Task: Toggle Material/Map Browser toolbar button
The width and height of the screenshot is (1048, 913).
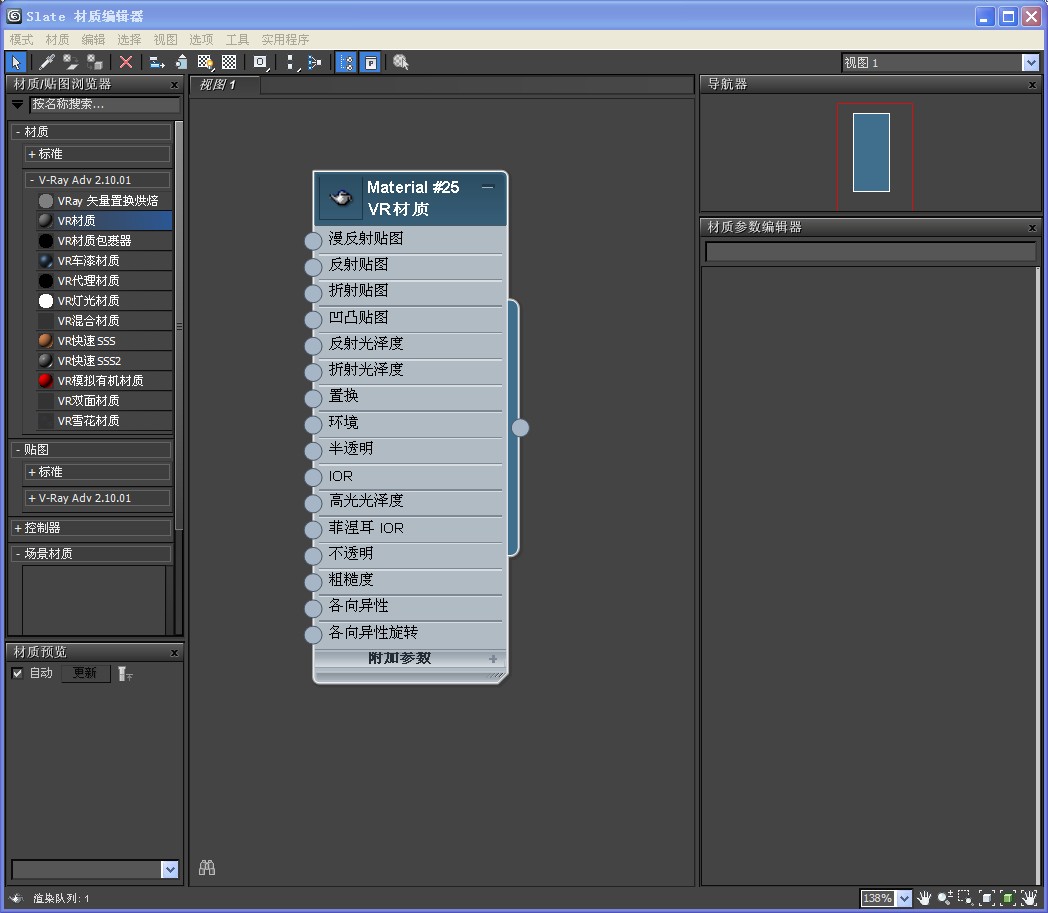Action: [346, 62]
